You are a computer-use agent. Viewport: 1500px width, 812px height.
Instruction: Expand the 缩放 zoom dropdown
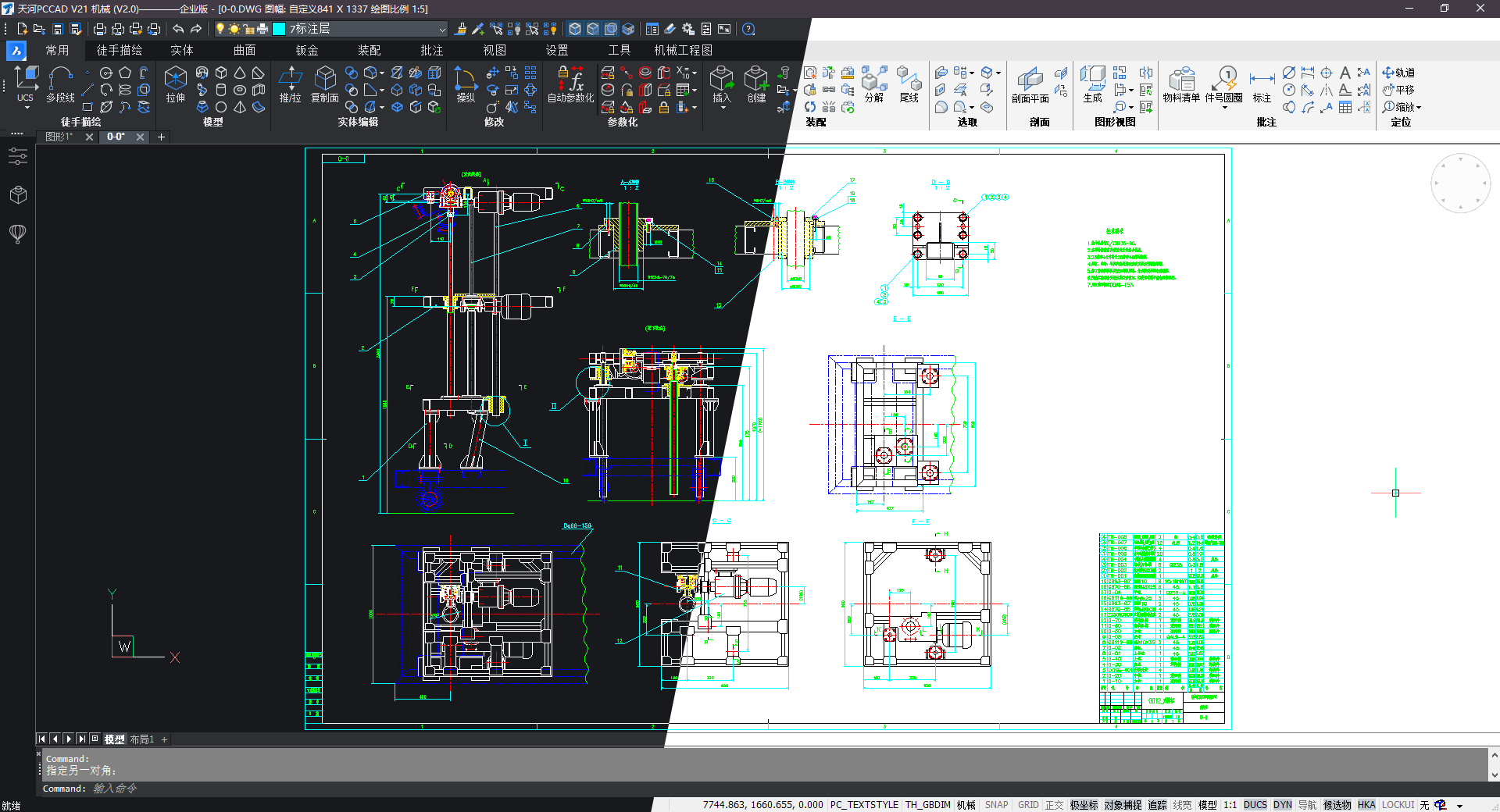[1419, 108]
